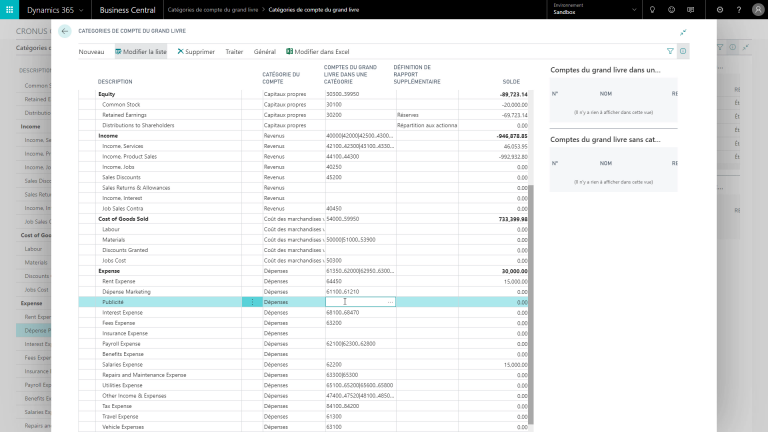Open the Général menu
The image size is (768, 432).
pyautogui.click(x=264, y=51)
